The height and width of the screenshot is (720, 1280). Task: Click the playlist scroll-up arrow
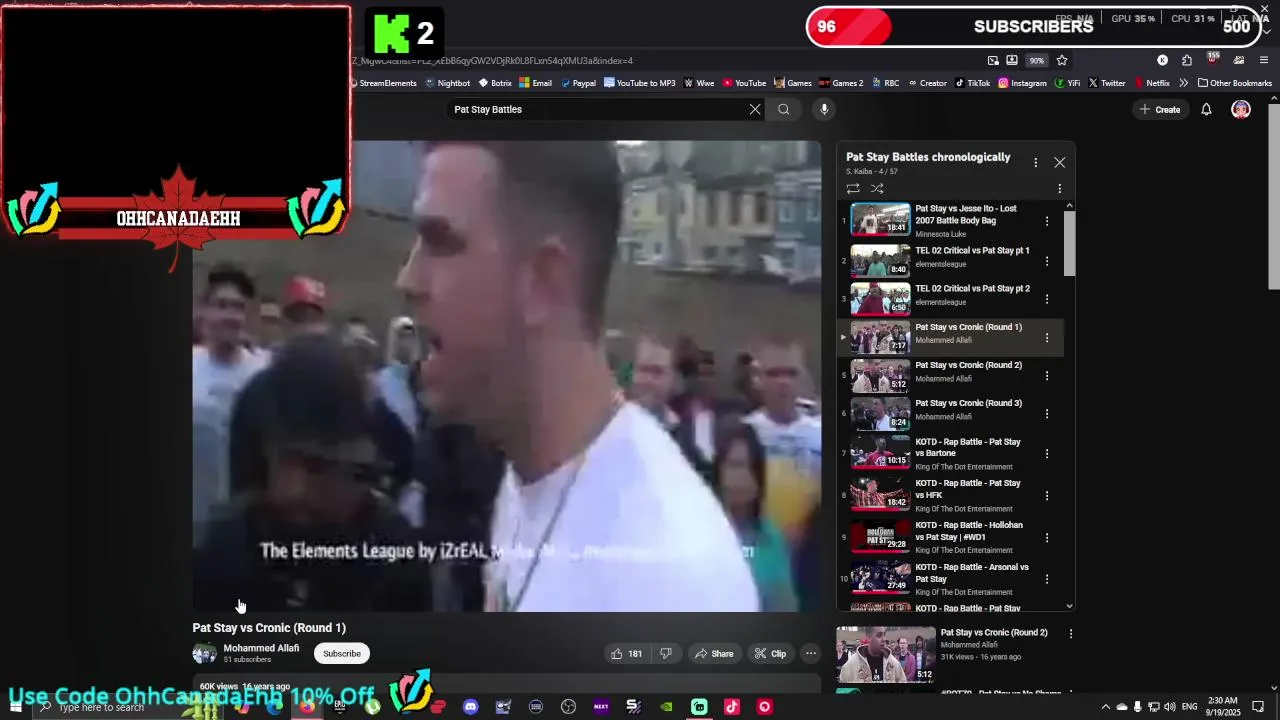1070,206
